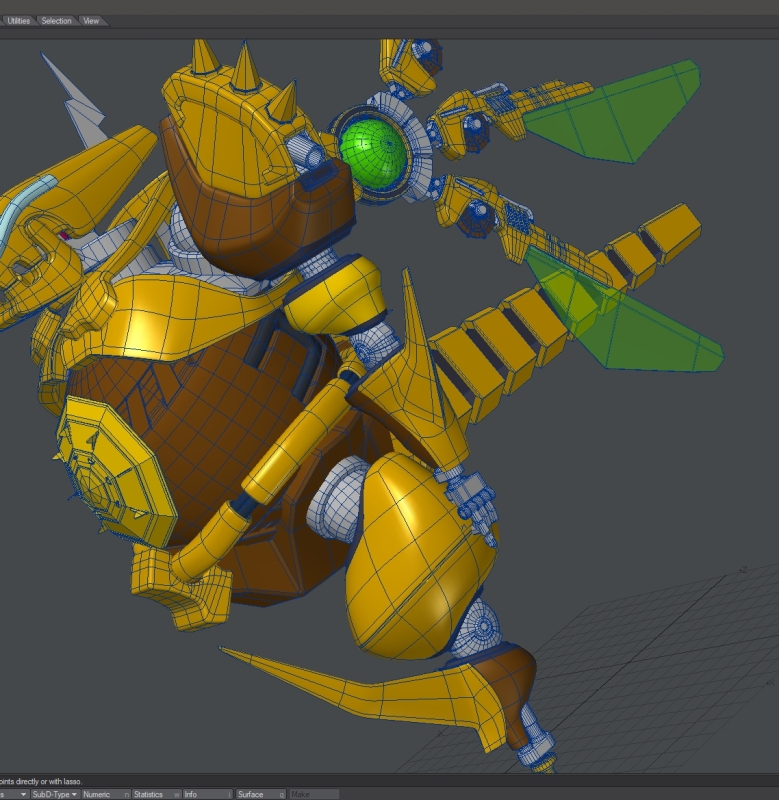Viewport: 779px width, 800px height.
Task: Select the View tab
Action: tap(91, 20)
